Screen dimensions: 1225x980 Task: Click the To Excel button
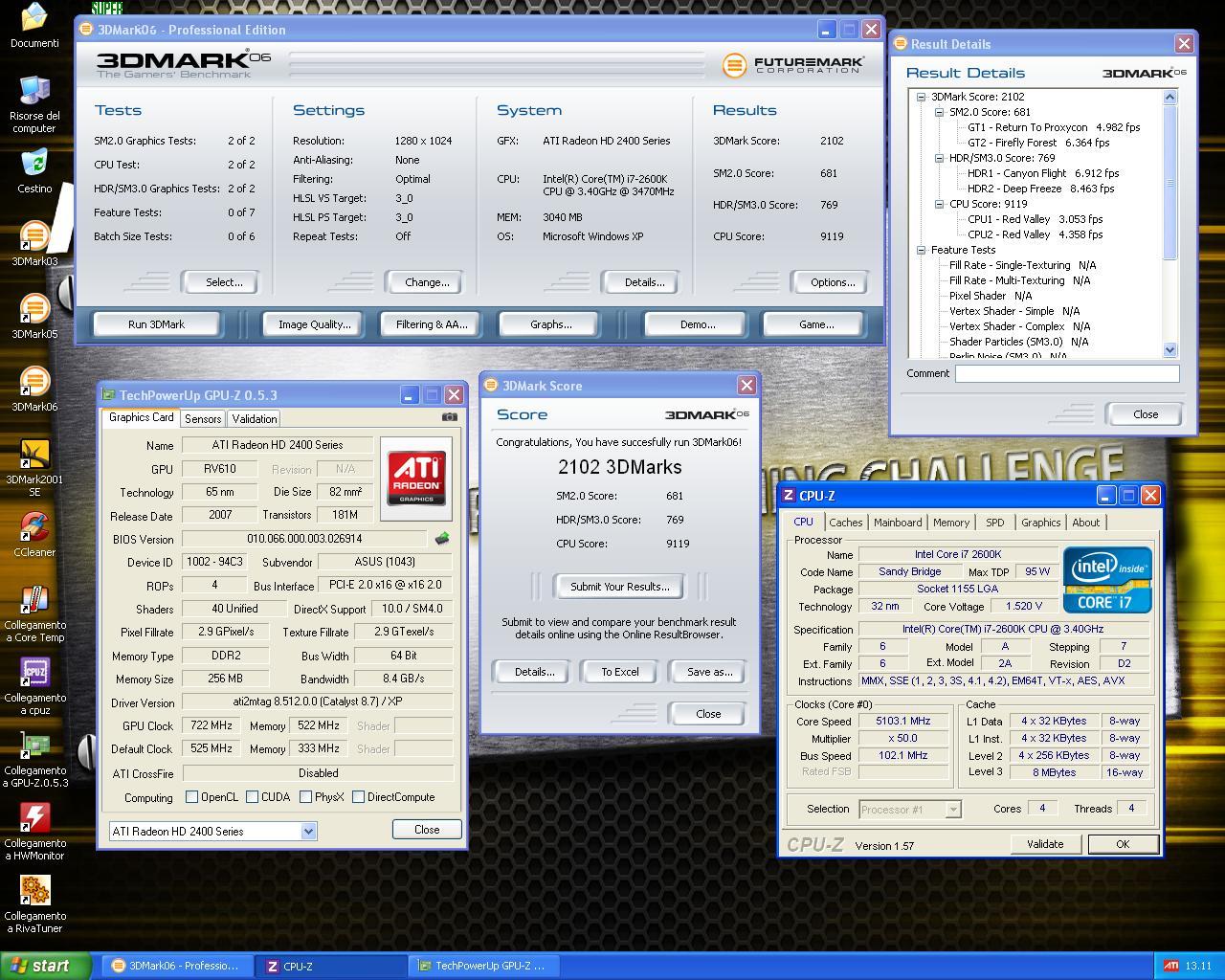pyautogui.click(x=619, y=672)
